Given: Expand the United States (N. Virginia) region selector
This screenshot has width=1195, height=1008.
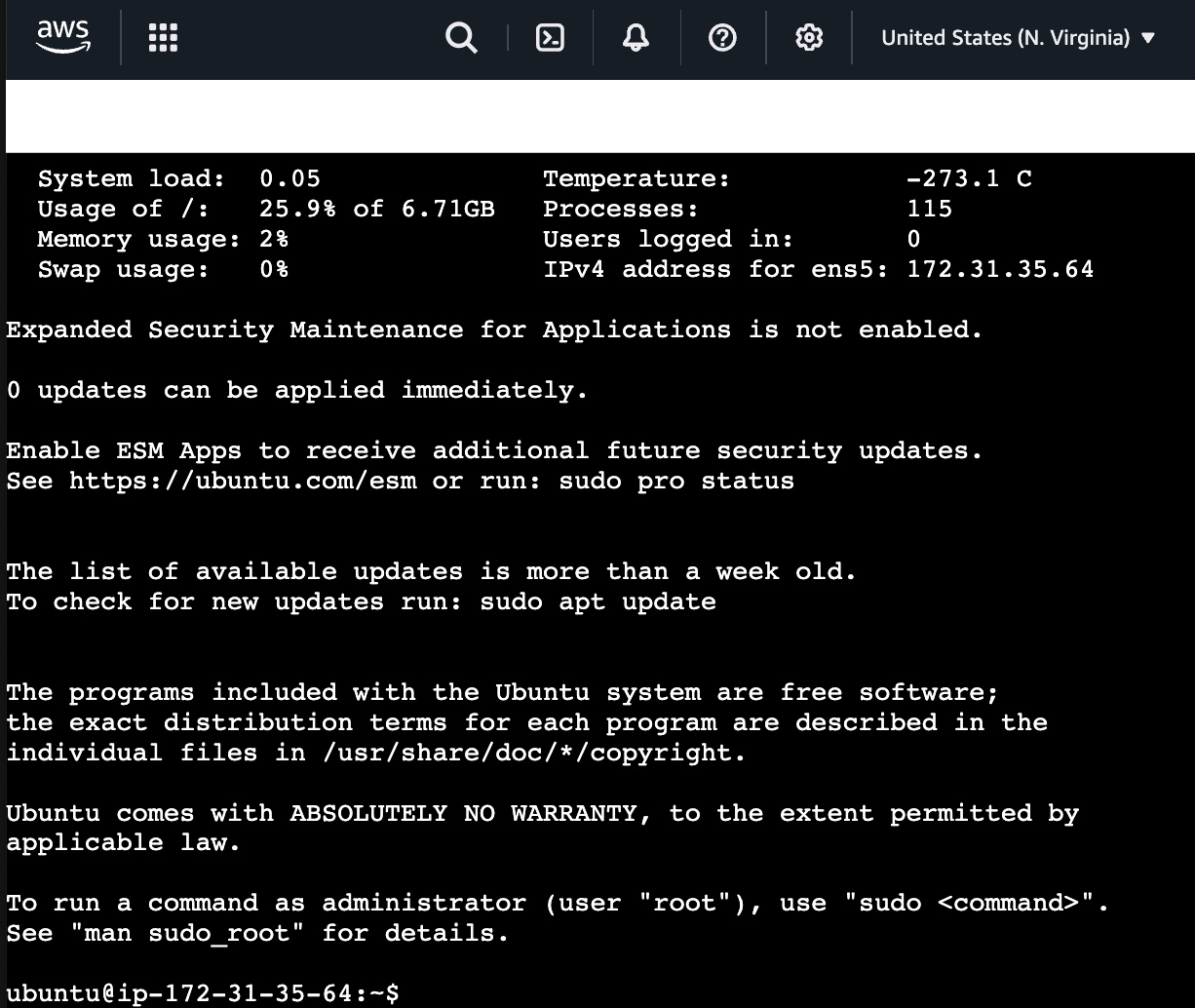Looking at the screenshot, I should (1018, 38).
